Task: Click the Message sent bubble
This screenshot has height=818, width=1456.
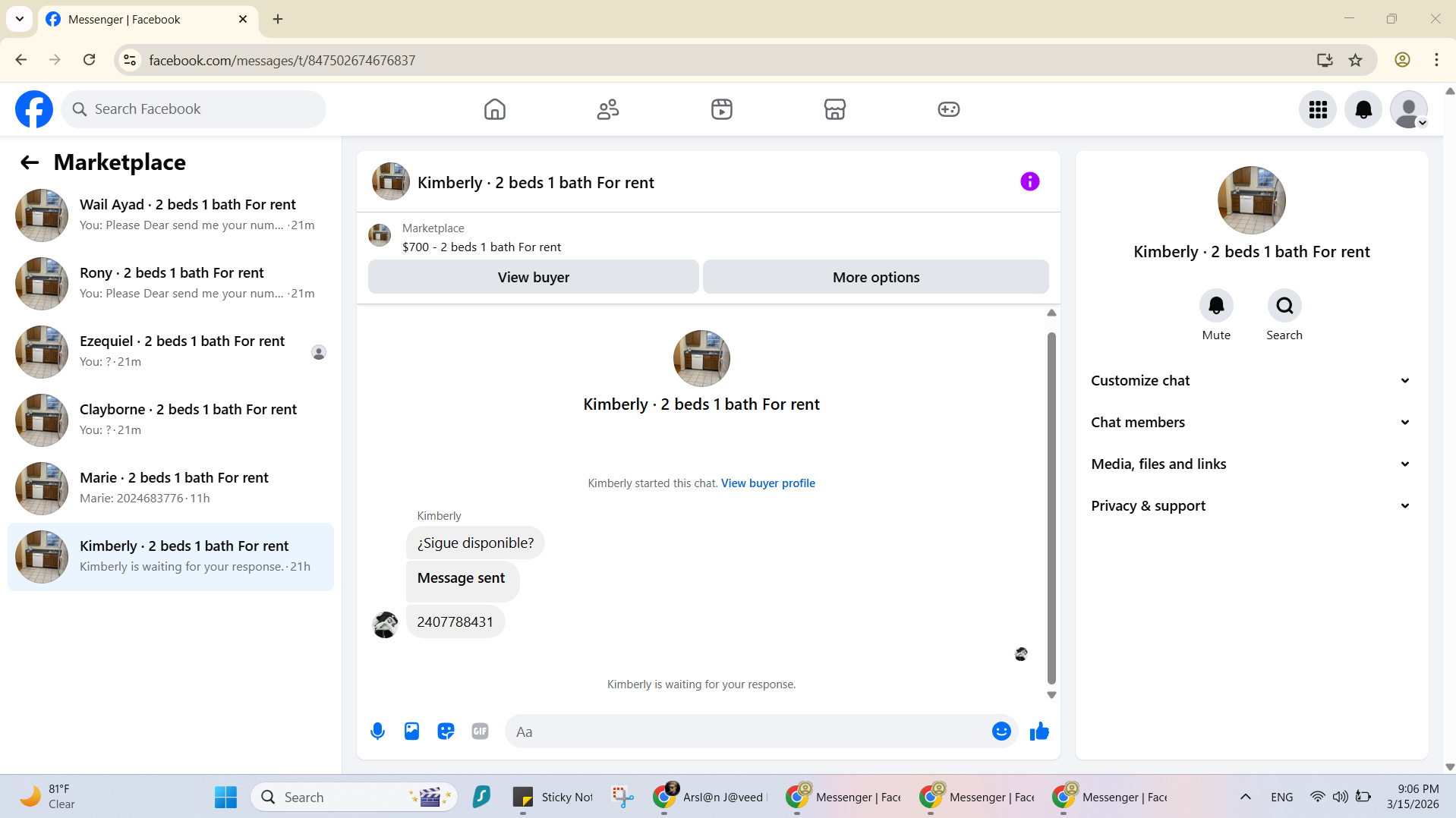Action: coord(462,580)
